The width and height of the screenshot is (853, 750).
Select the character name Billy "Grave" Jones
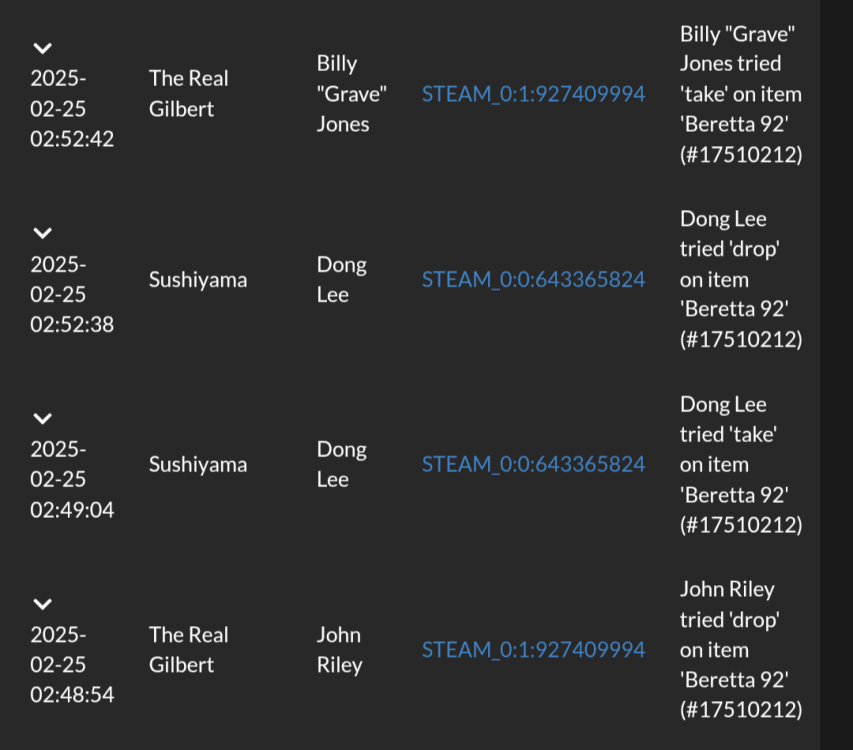(x=352, y=94)
